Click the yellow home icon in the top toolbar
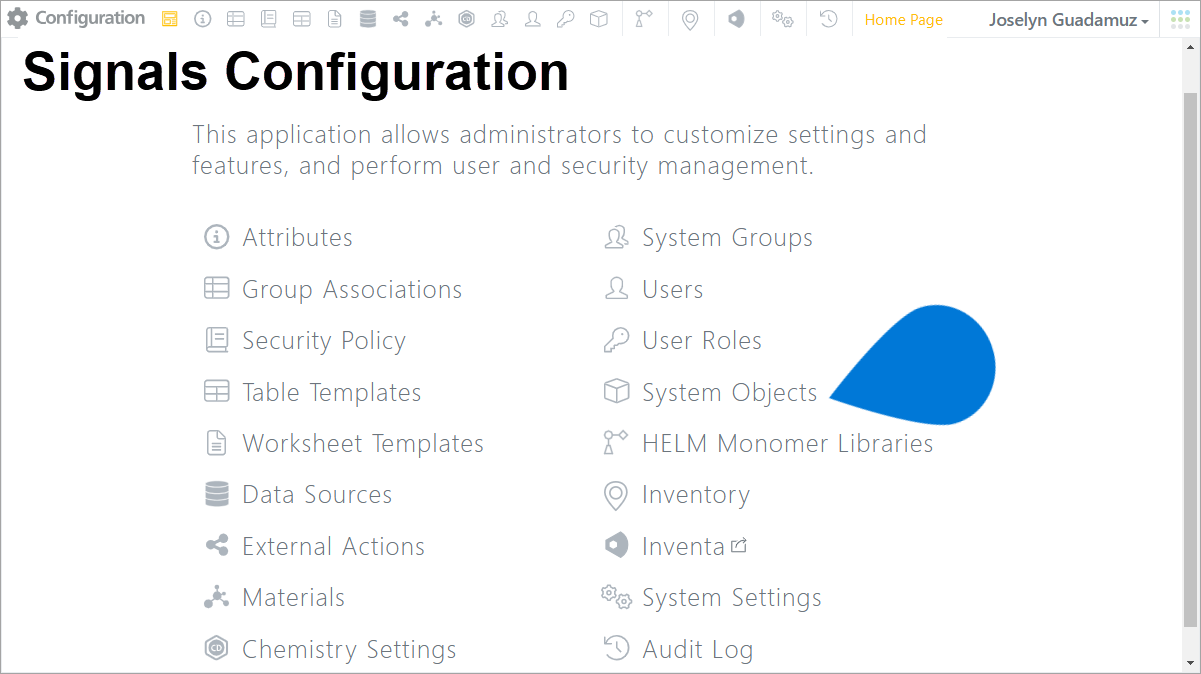Image resolution: width=1201 pixels, height=674 pixels. pyautogui.click(x=169, y=19)
